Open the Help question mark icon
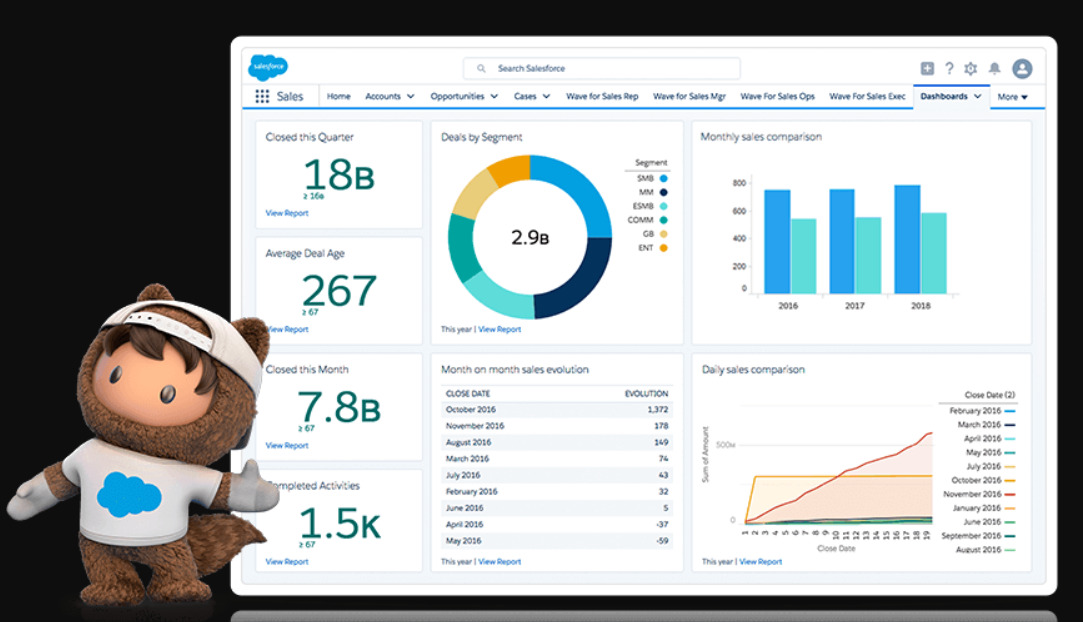1083x622 pixels. [949, 68]
